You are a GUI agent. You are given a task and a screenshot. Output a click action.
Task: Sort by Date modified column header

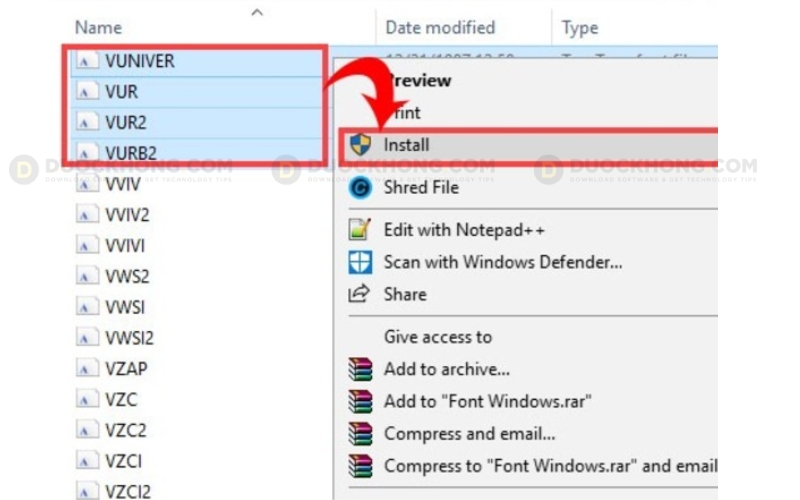pos(440,28)
